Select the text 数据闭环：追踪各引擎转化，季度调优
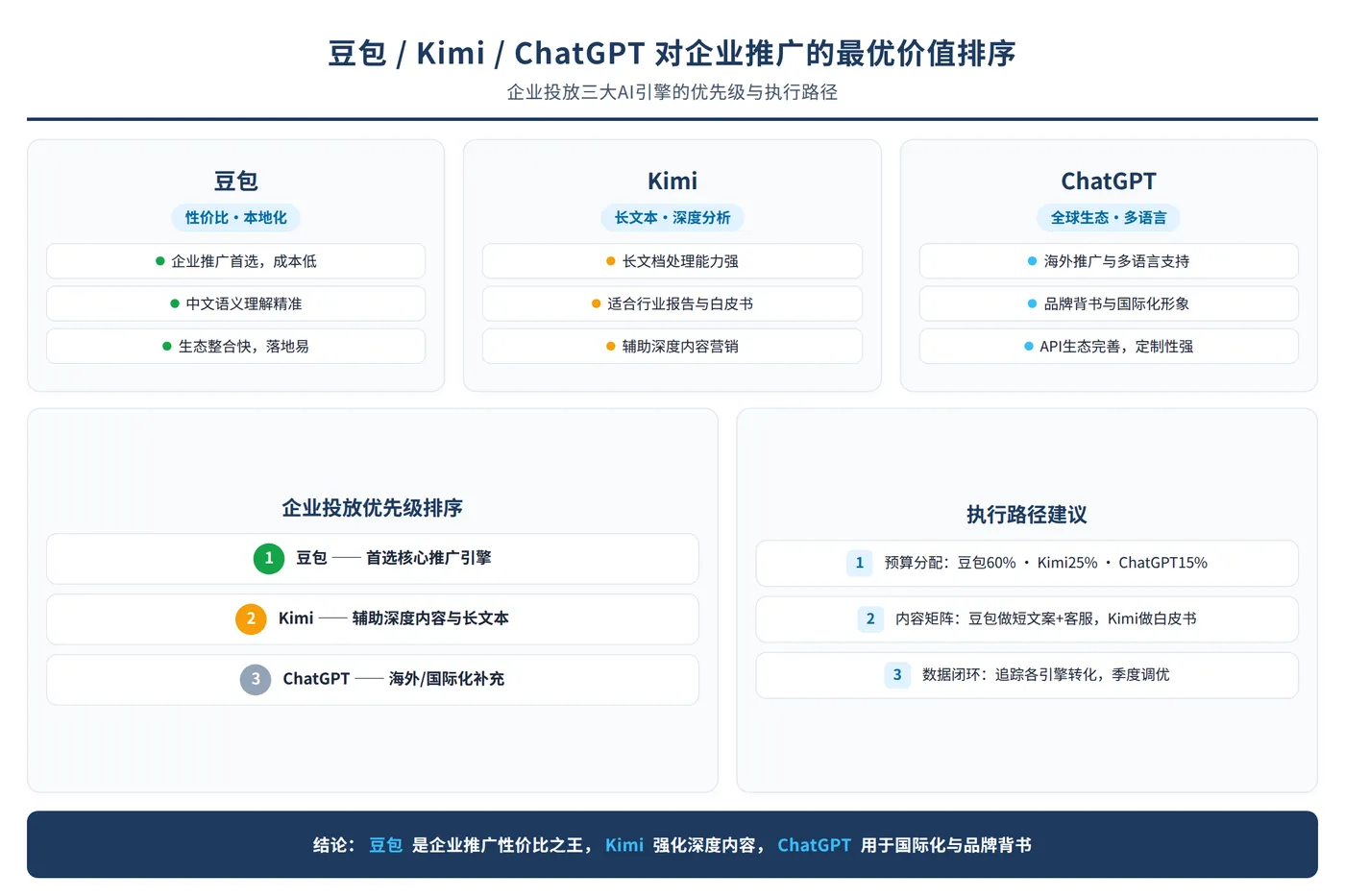The height and width of the screenshot is (896, 1345). tap(1046, 674)
